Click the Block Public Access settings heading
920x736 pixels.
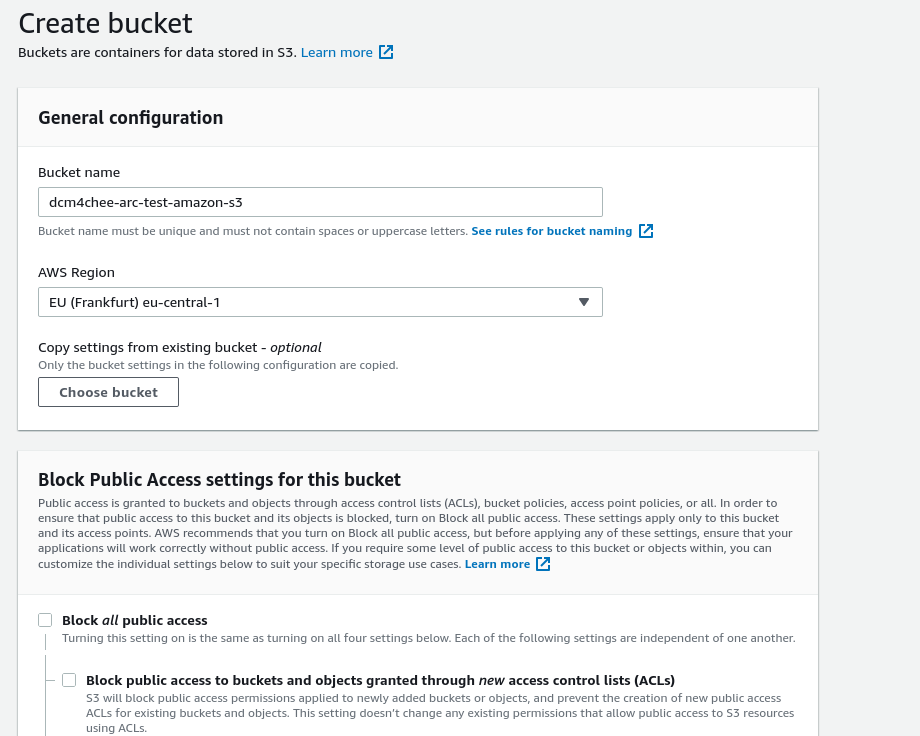(x=219, y=480)
